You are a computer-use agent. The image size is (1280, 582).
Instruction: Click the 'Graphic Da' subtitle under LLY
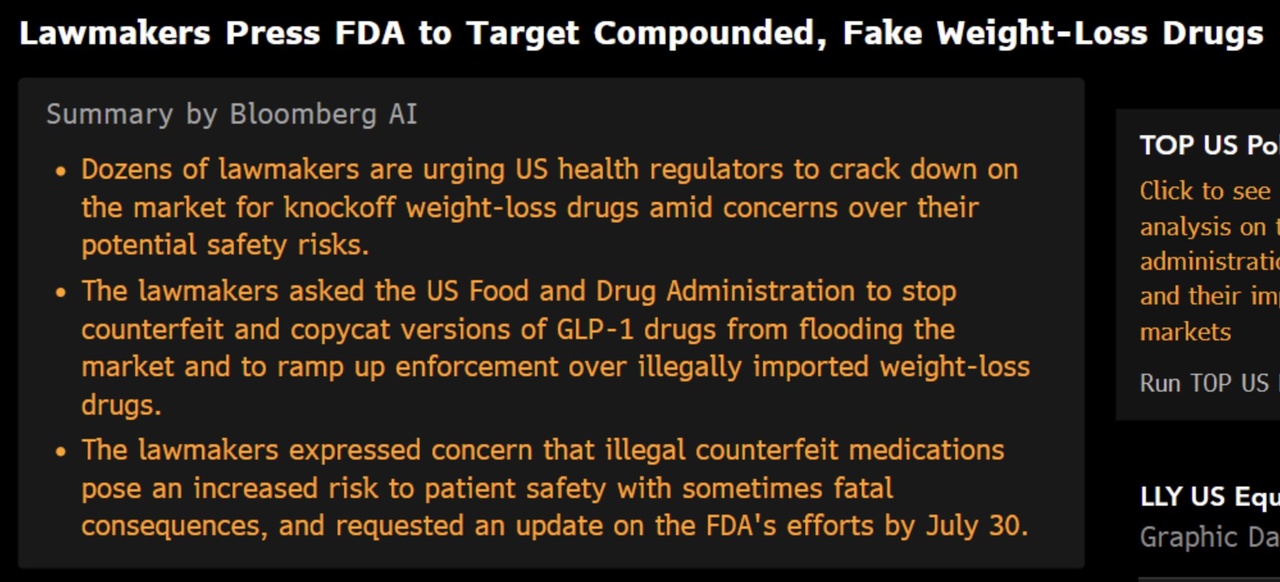[1209, 538]
